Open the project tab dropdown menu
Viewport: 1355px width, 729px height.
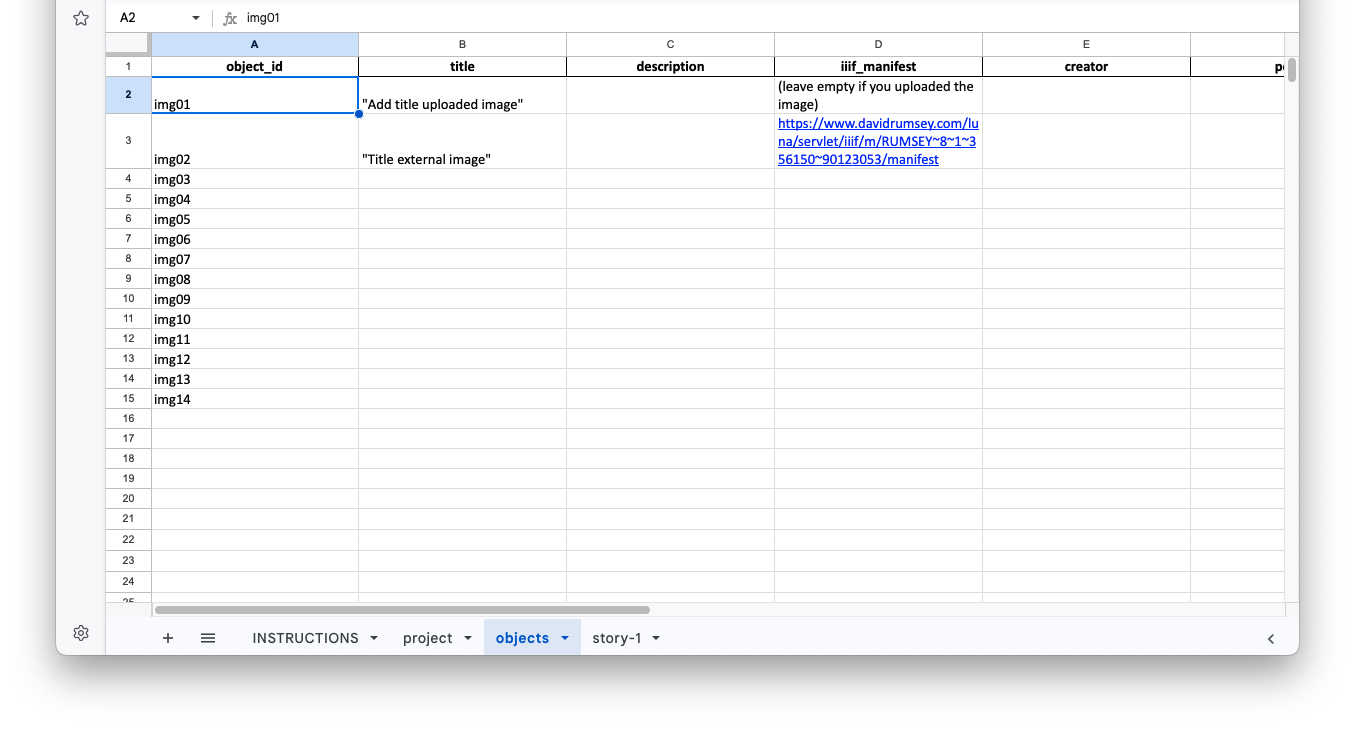click(x=467, y=637)
